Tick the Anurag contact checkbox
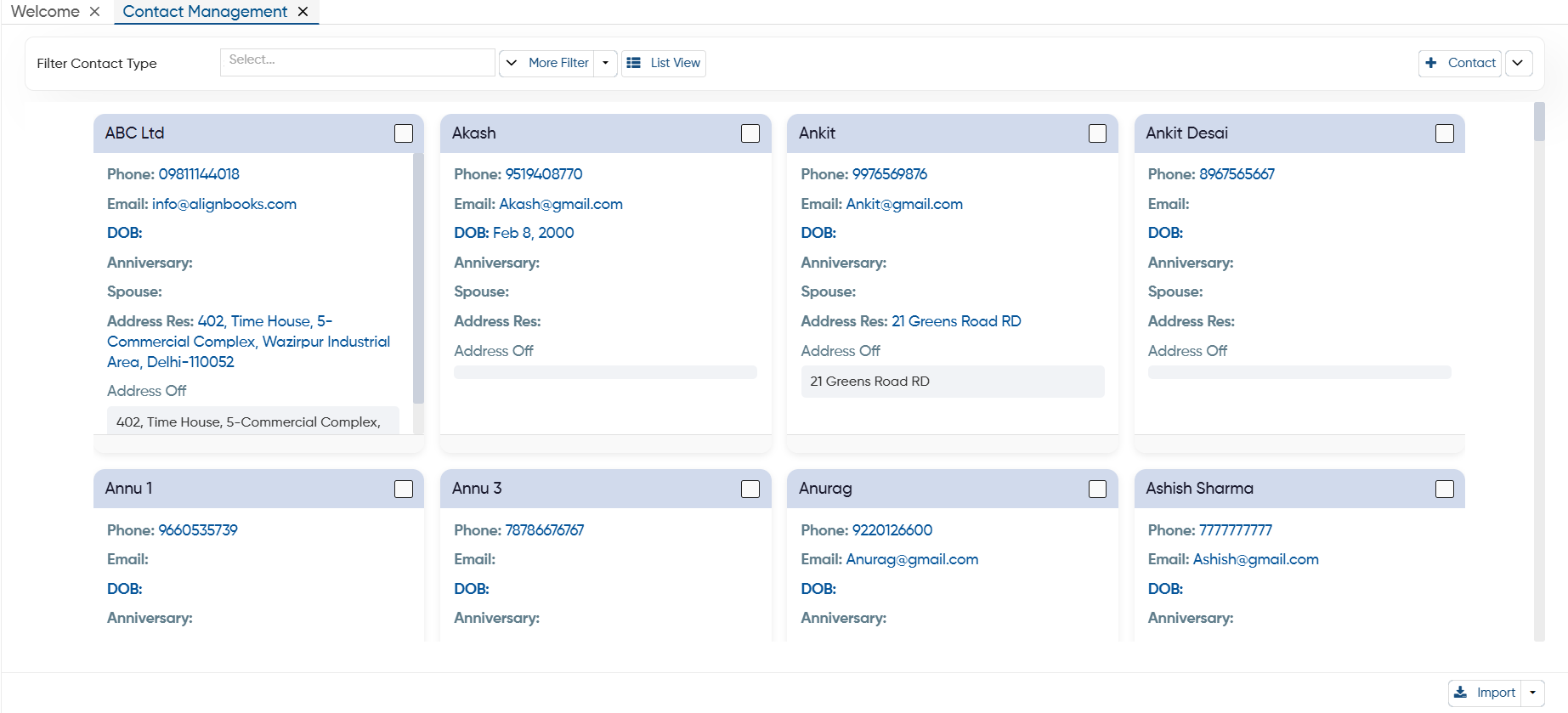1568x713 pixels. (x=1098, y=489)
